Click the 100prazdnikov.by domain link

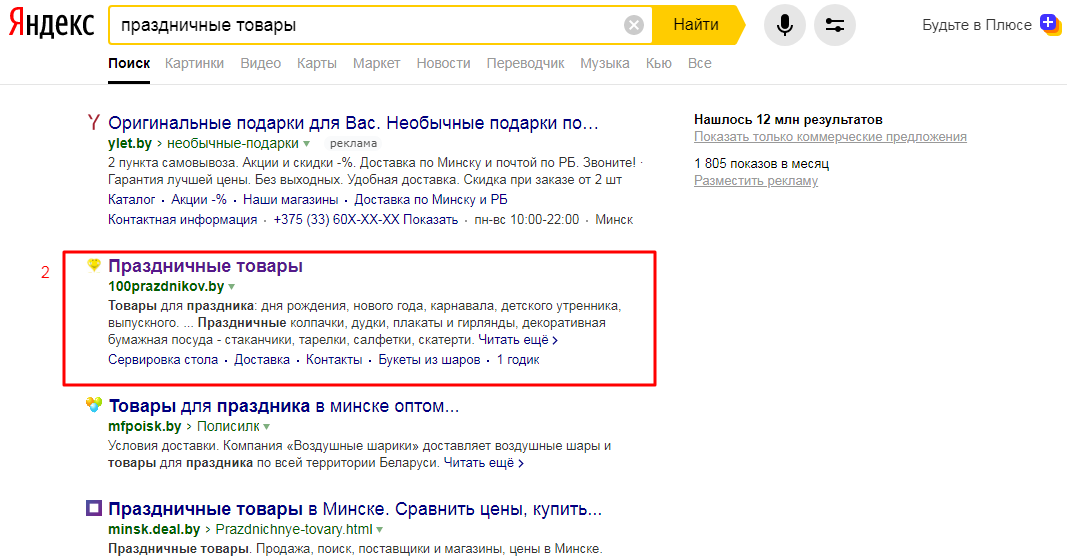click(166, 286)
